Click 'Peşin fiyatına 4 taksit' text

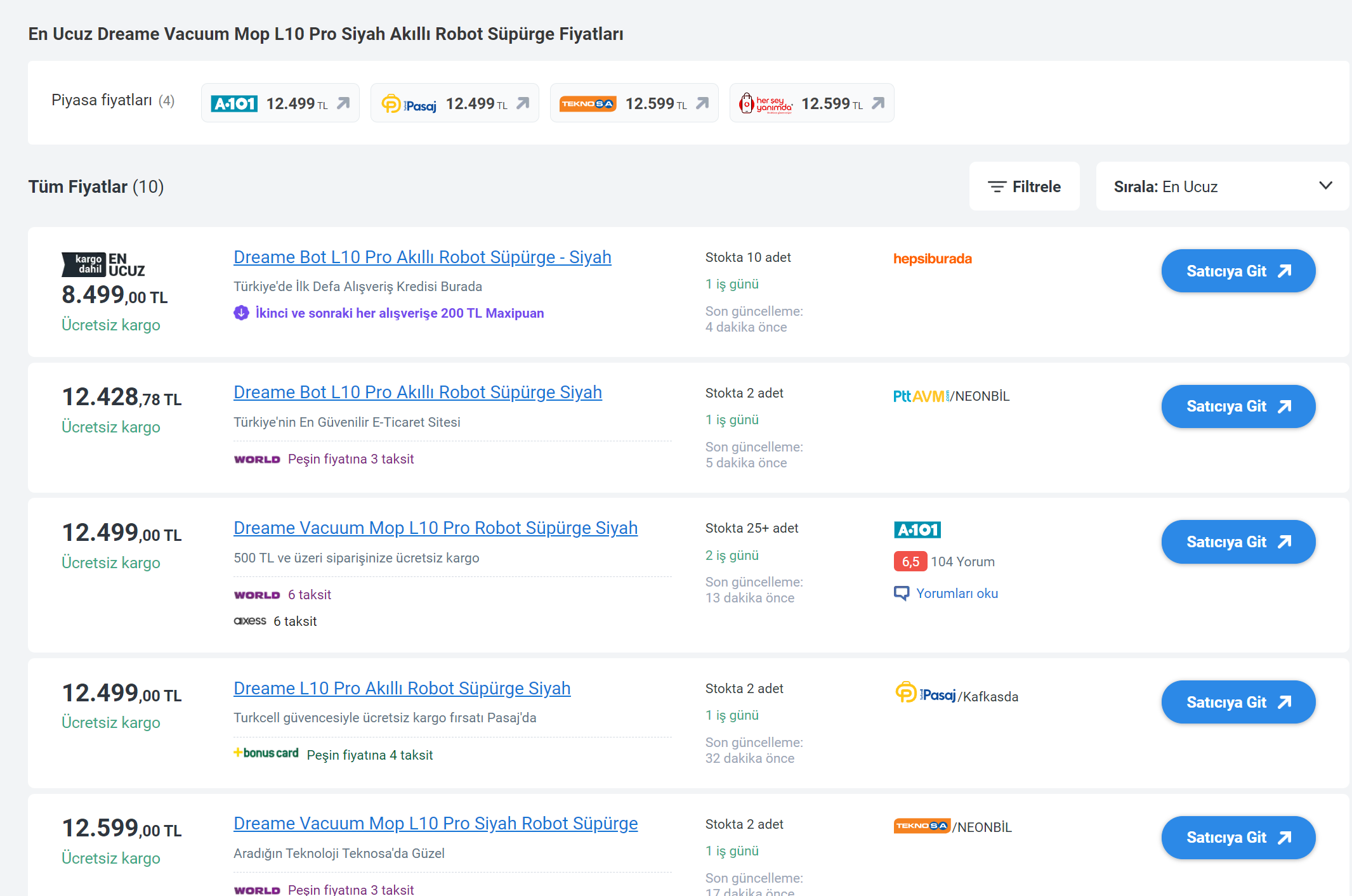click(x=370, y=755)
